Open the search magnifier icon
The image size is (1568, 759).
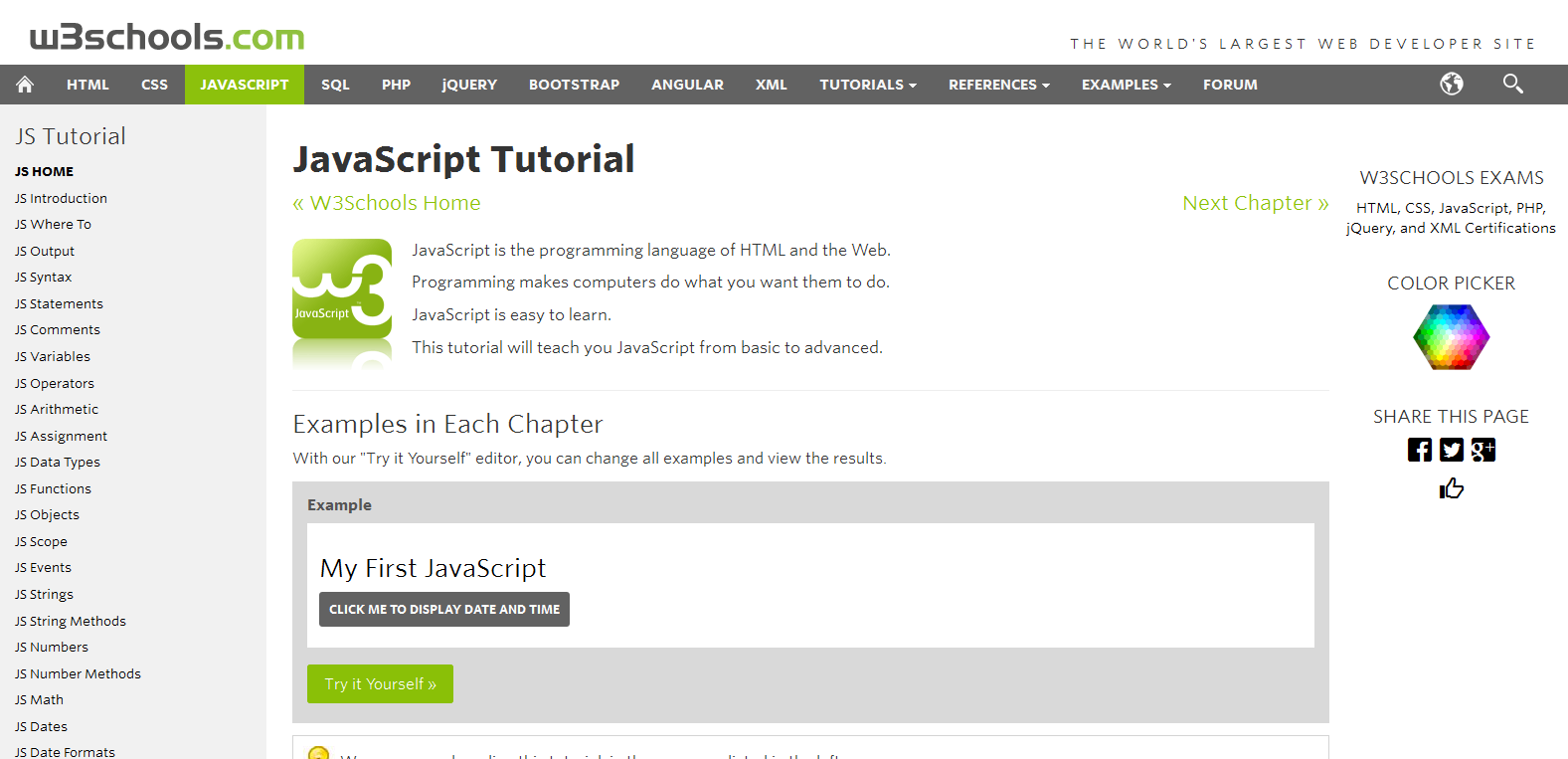coord(1512,84)
